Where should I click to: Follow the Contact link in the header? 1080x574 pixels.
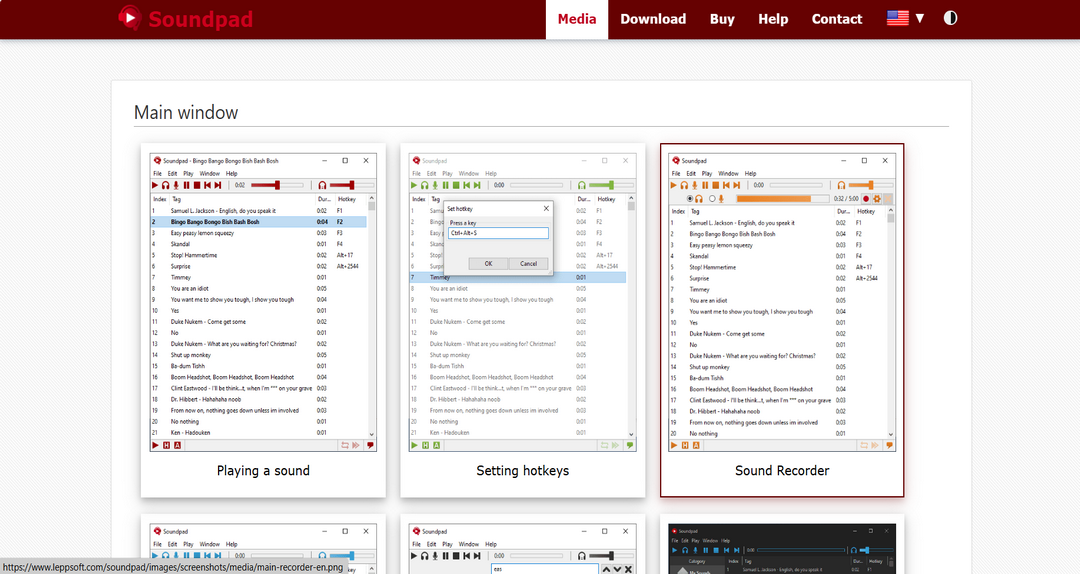[x=837, y=19]
